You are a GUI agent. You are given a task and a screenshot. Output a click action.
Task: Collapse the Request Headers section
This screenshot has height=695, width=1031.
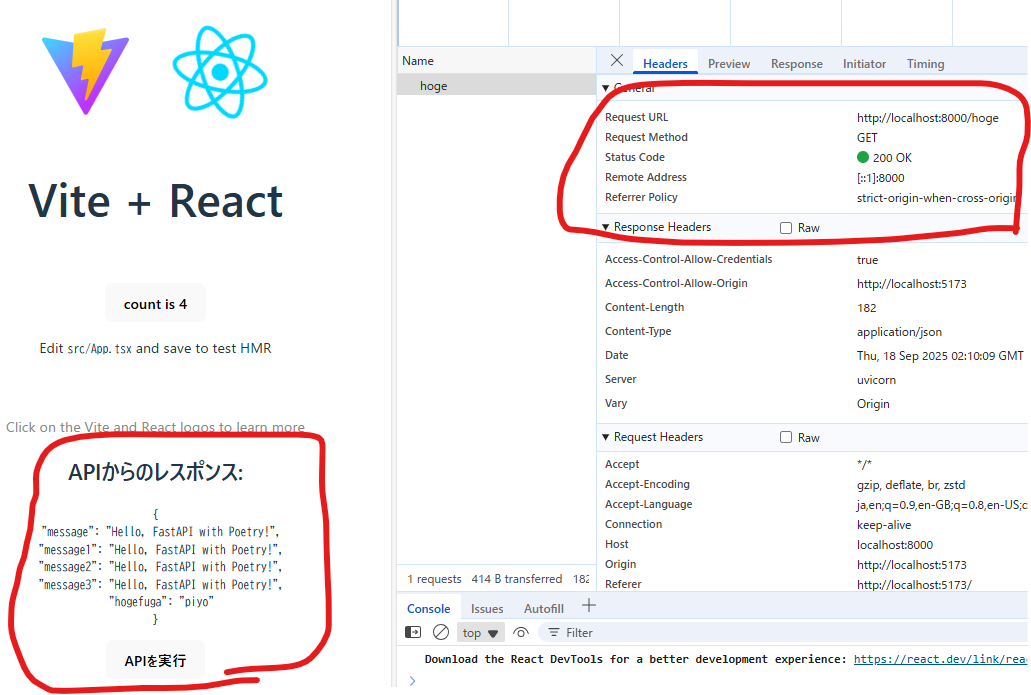606,437
